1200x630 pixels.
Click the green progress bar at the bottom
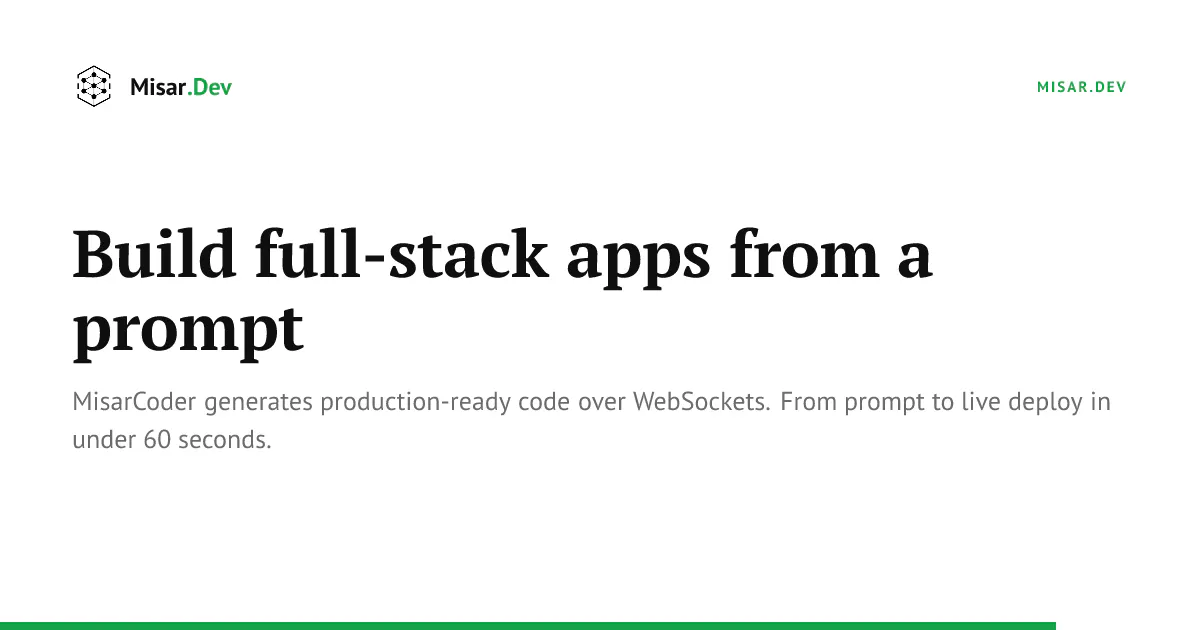(x=528, y=626)
